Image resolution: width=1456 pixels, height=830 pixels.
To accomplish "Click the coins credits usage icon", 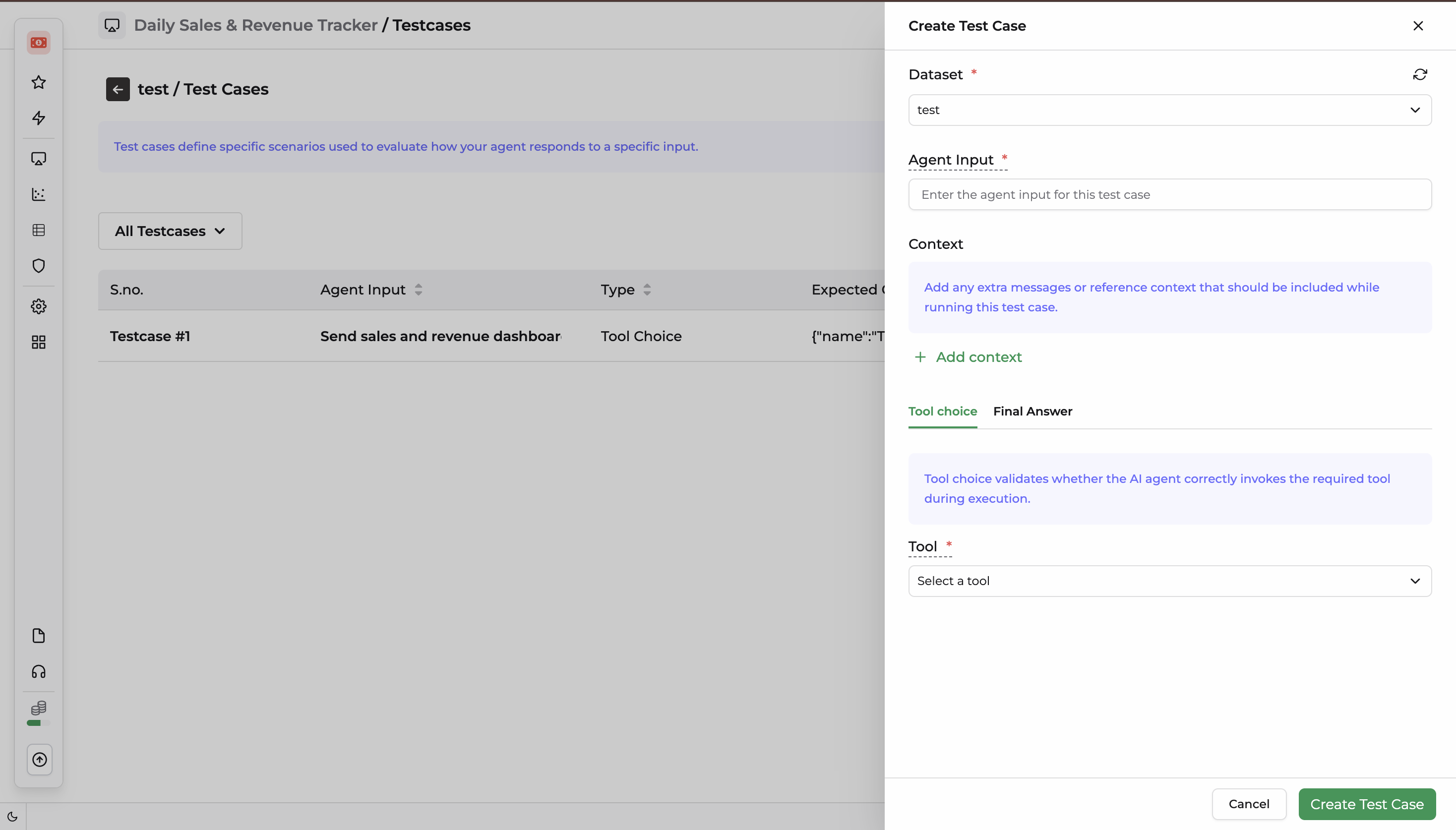I will pyautogui.click(x=39, y=708).
